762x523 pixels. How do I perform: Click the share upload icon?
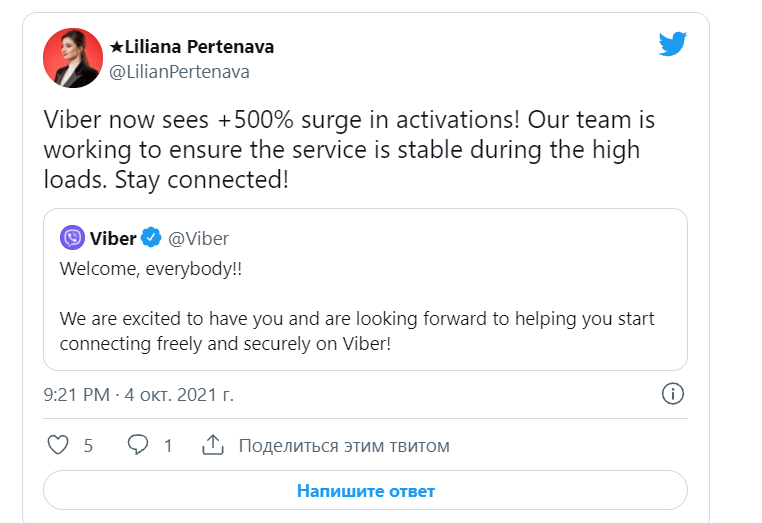click(212, 445)
